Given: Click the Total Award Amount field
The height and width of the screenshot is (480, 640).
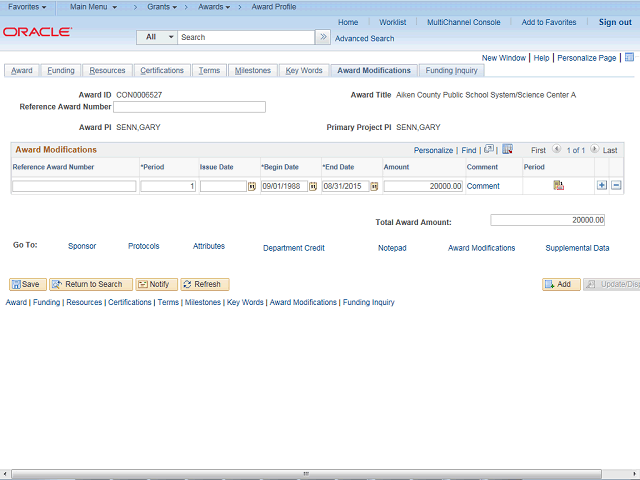Looking at the screenshot, I should click(547, 220).
